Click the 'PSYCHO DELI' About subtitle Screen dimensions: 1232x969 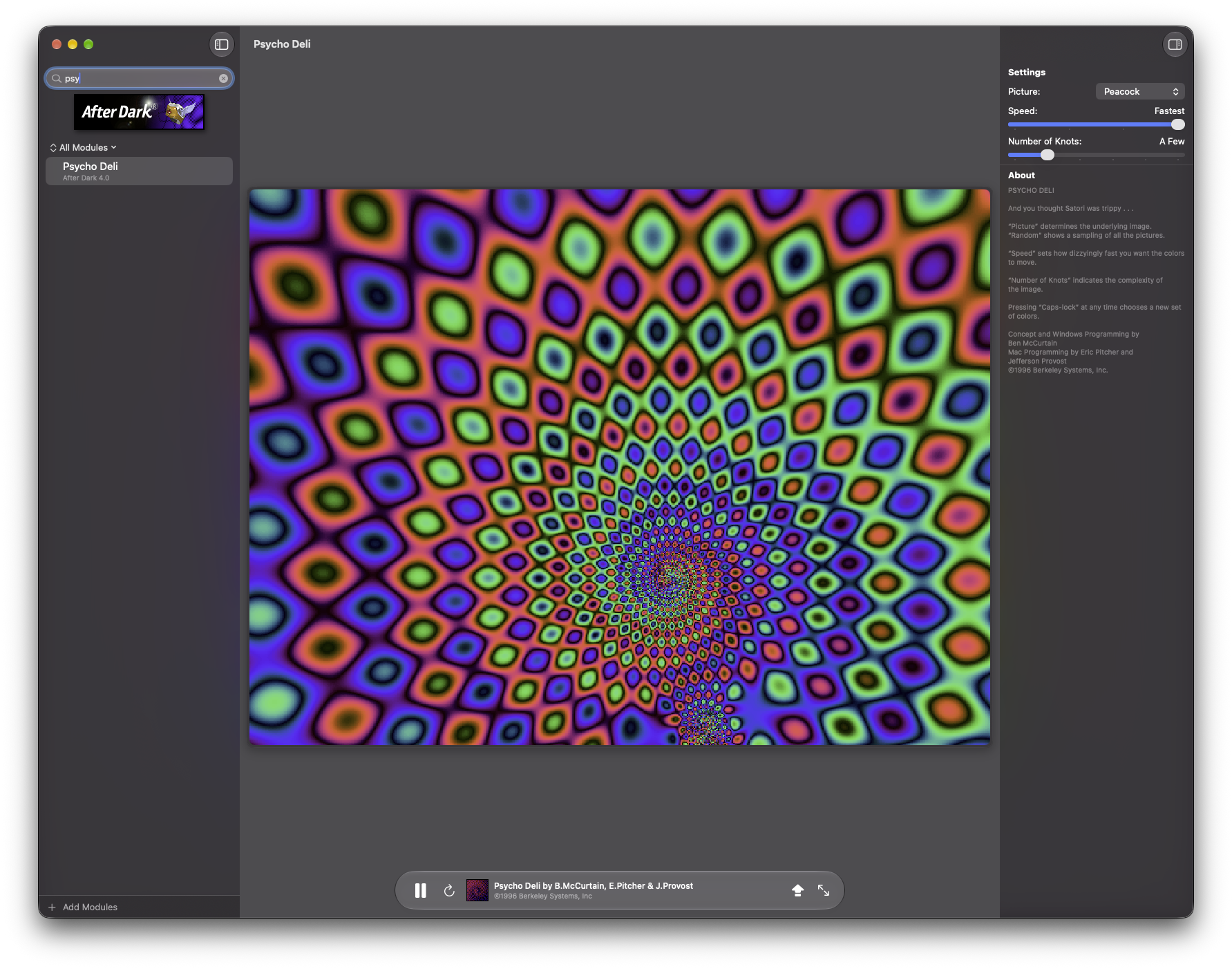click(1031, 191)
